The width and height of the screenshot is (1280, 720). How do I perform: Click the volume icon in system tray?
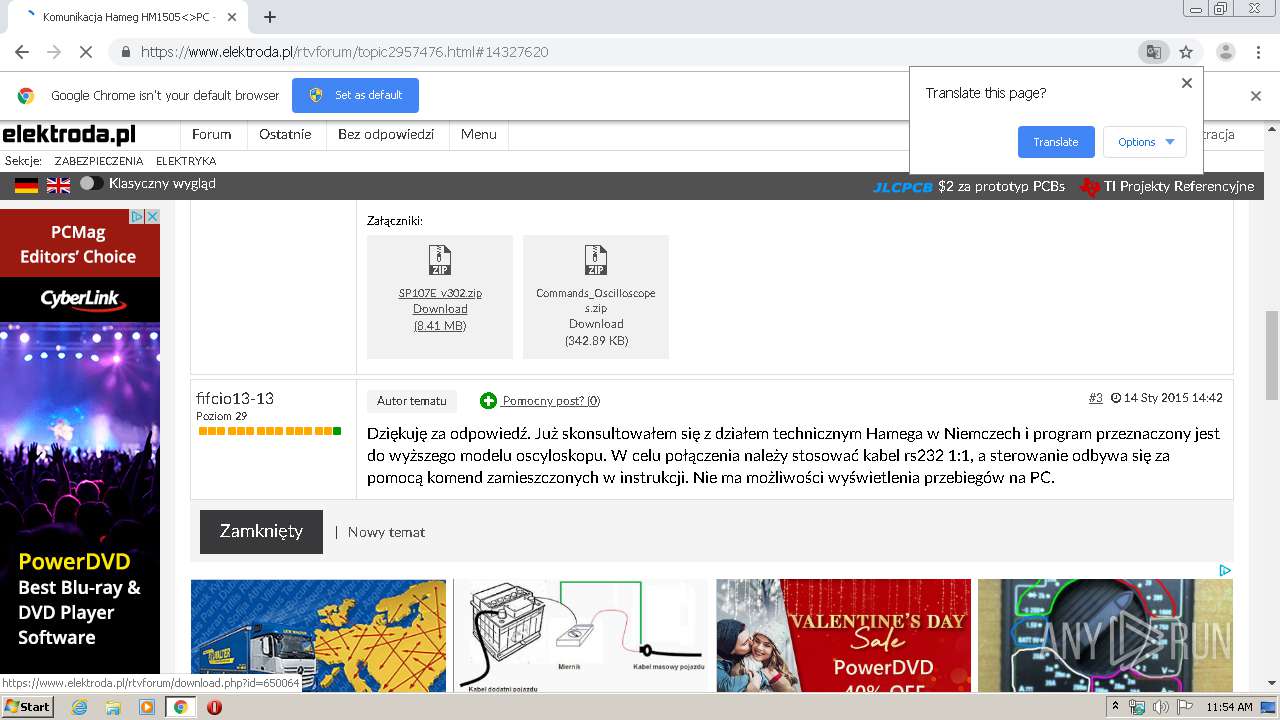1160,707
